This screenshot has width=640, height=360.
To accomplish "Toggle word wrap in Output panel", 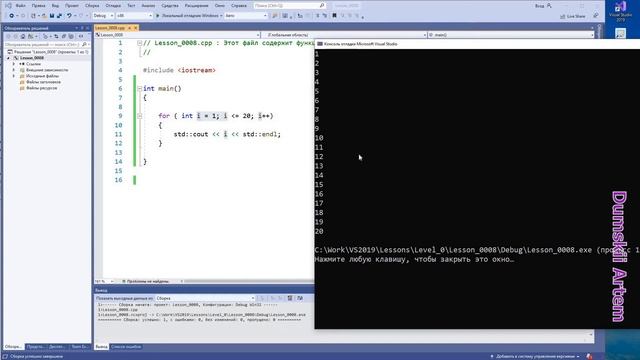I will tap(300, 298).
